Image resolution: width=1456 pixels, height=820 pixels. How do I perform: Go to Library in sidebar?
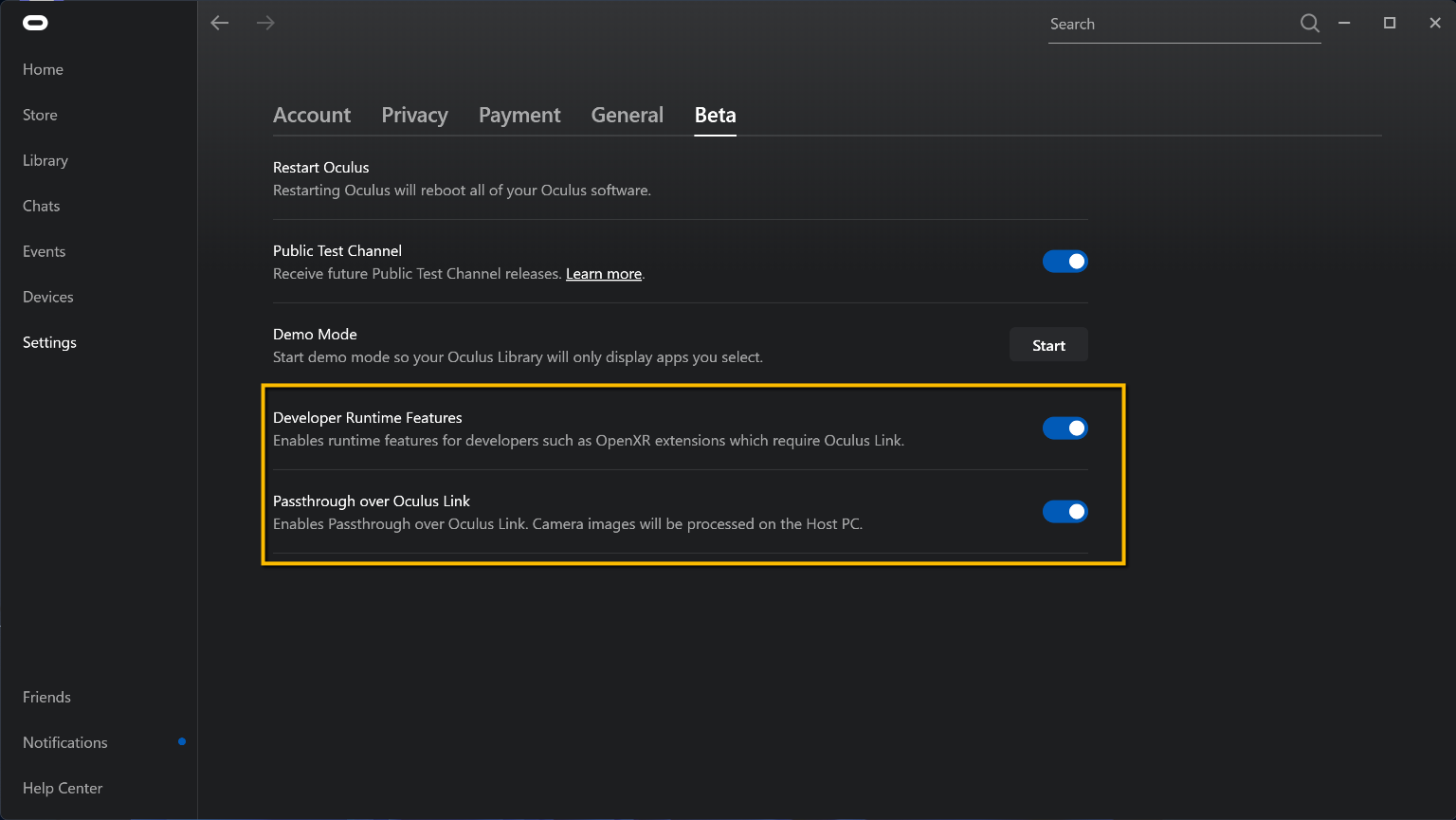click(45, 160)
